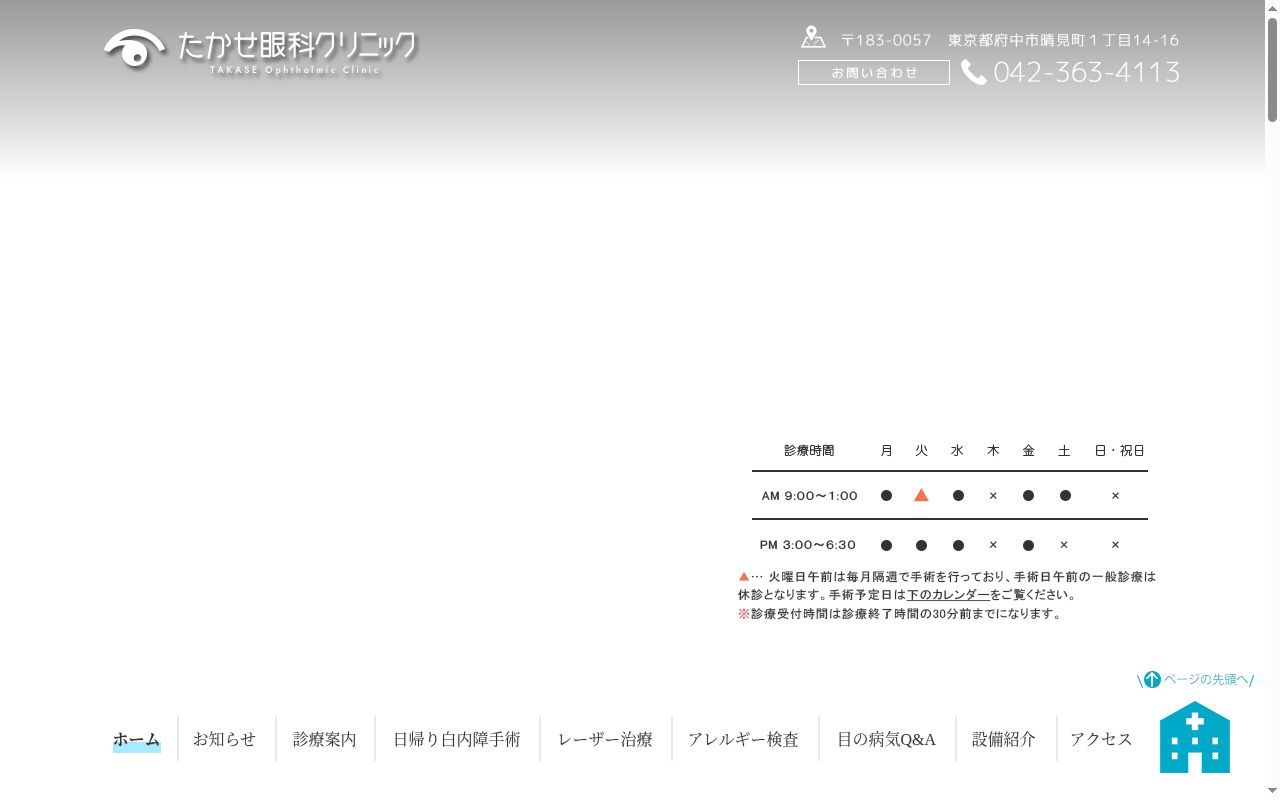1280x800 pixels.
Task: Click the map pin icon beside the address
Action: point(813,38)
